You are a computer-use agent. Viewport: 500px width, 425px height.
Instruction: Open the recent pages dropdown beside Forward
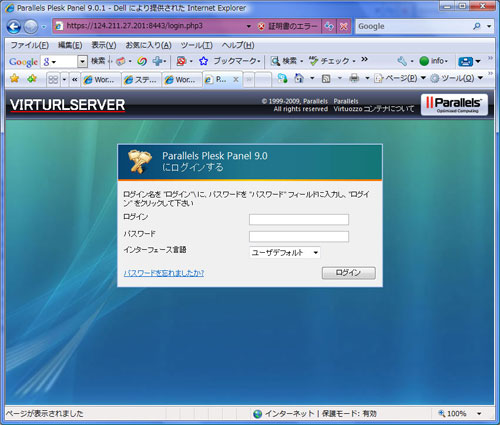[x=44, y=27]
